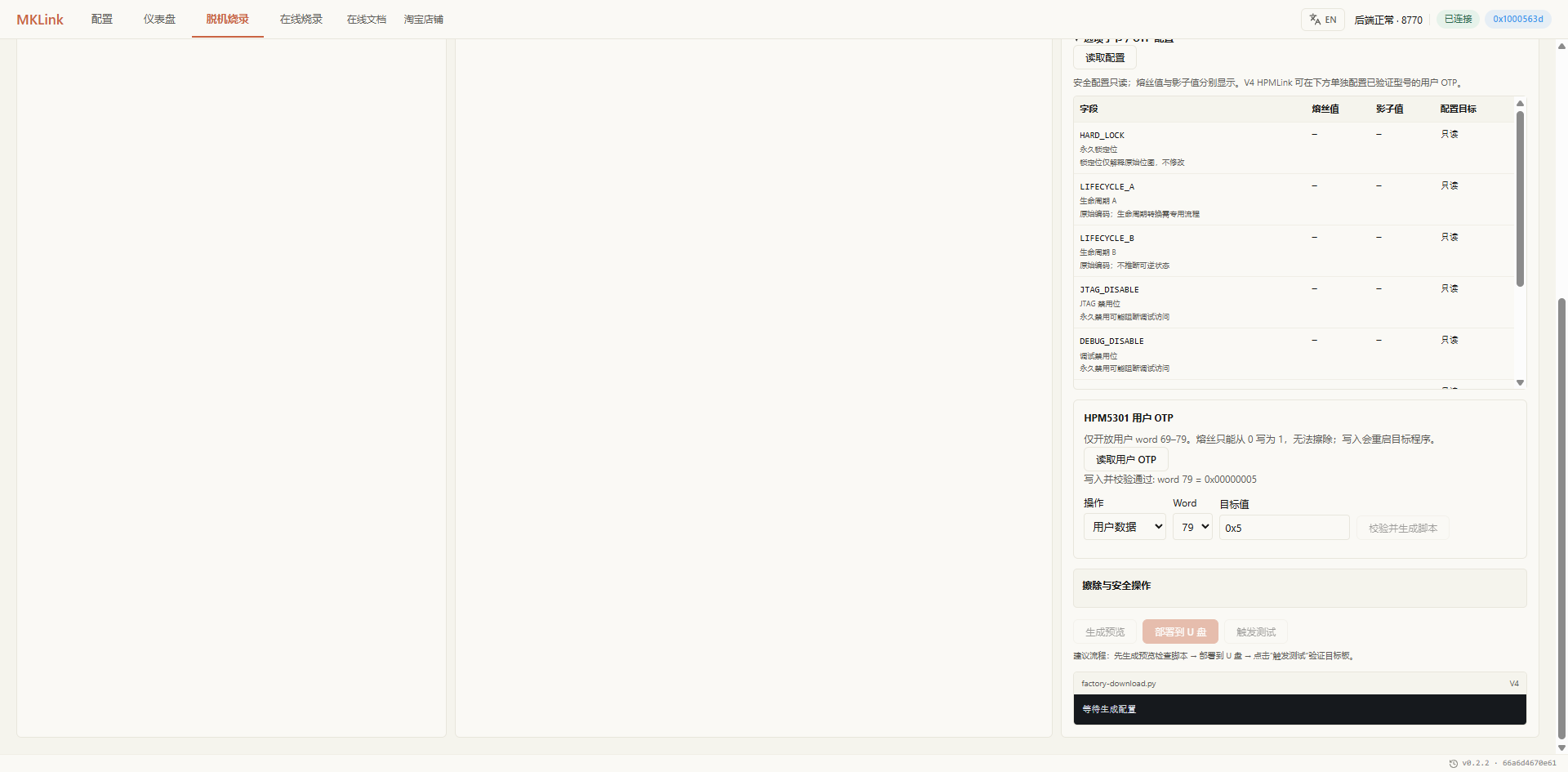Click the 只读 value in the JTAG_DISABLE row
Viewport: 1568px width, 772px height.
(1450, 288)
